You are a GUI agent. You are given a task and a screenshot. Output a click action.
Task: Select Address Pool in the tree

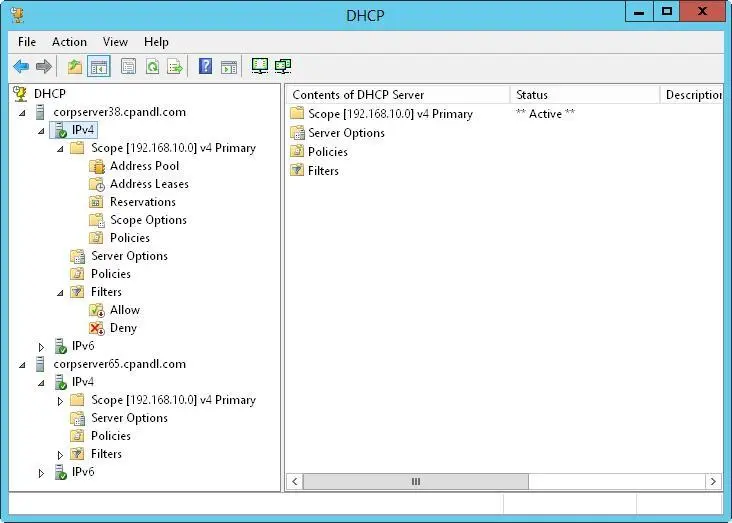[144, 166]
